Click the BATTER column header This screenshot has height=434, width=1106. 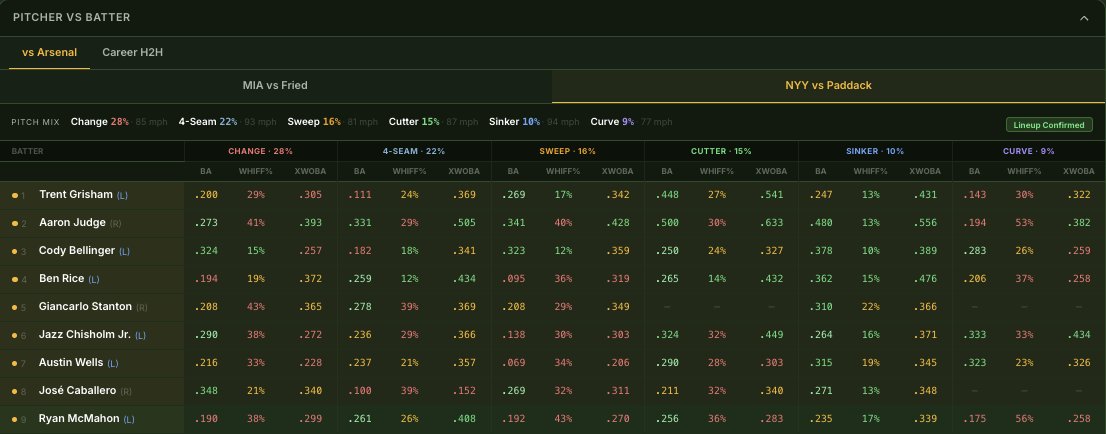click(x=28, y=151)
